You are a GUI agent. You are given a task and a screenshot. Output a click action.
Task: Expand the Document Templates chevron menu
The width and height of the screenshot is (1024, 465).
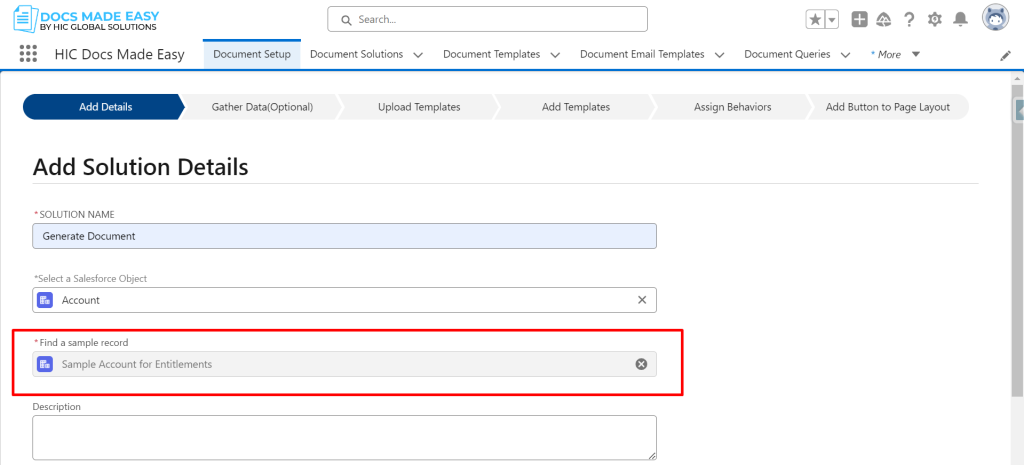click(555, 55)
